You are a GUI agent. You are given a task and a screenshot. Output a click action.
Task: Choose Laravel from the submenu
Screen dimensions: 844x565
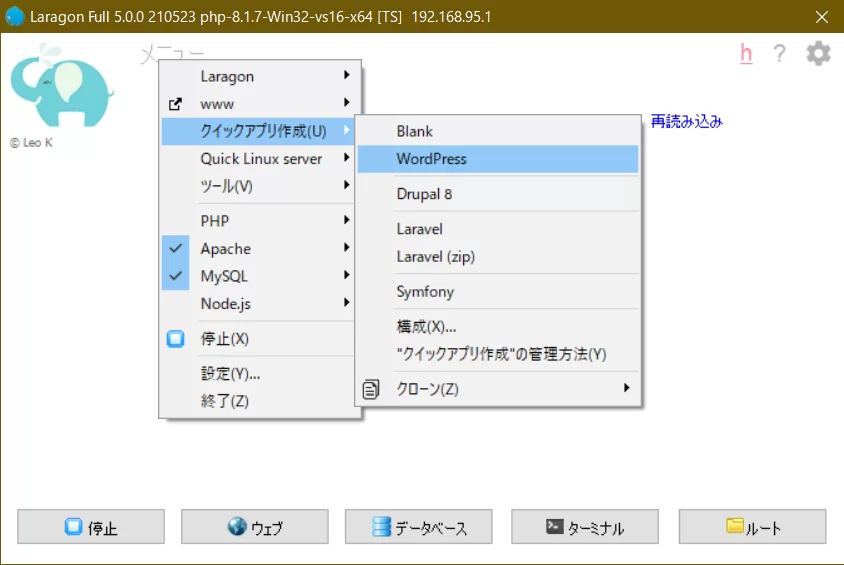pyautogui.click(x=498, y=229)
